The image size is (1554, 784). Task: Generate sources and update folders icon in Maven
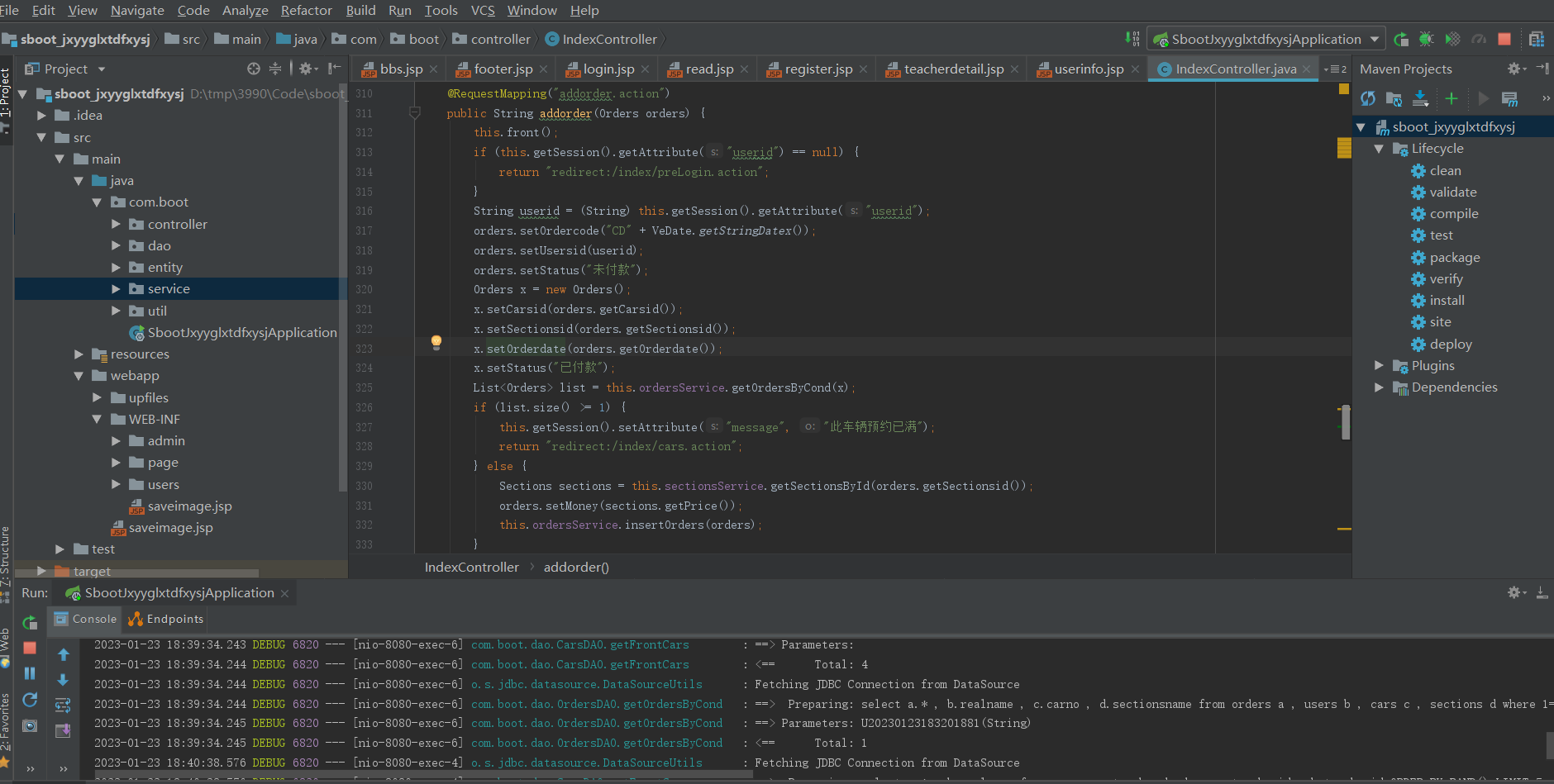click(x=1394, y=98)
